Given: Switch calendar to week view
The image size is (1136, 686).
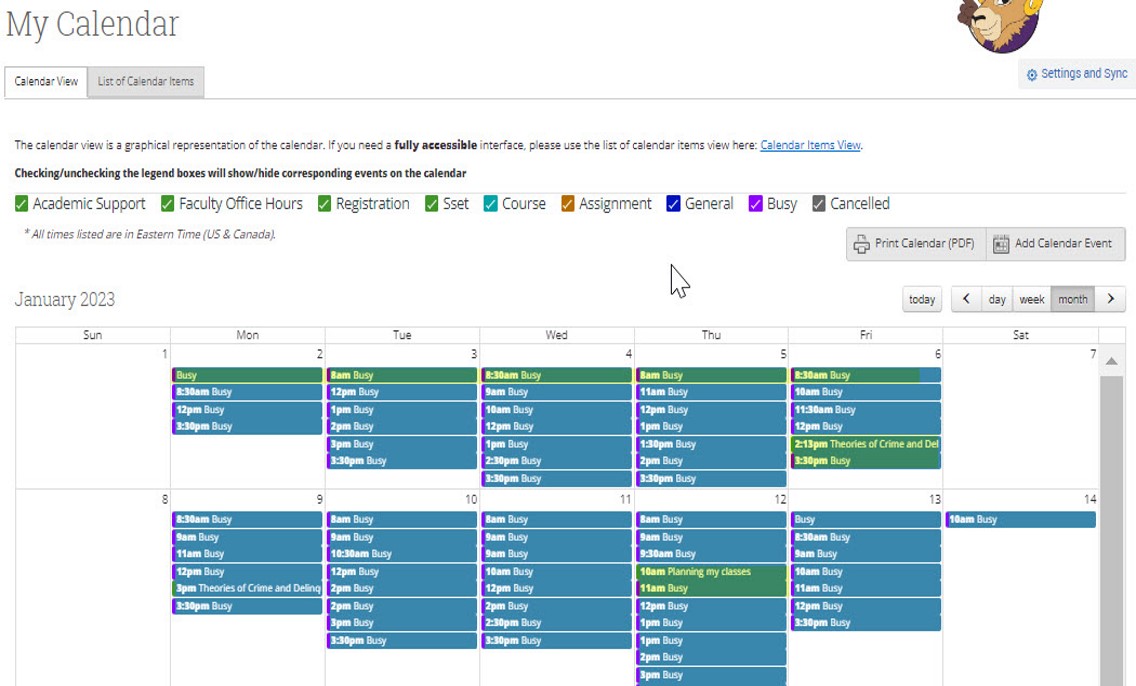Looking at the screenshot, I should pyautogui.click(x=1031, y=299).
